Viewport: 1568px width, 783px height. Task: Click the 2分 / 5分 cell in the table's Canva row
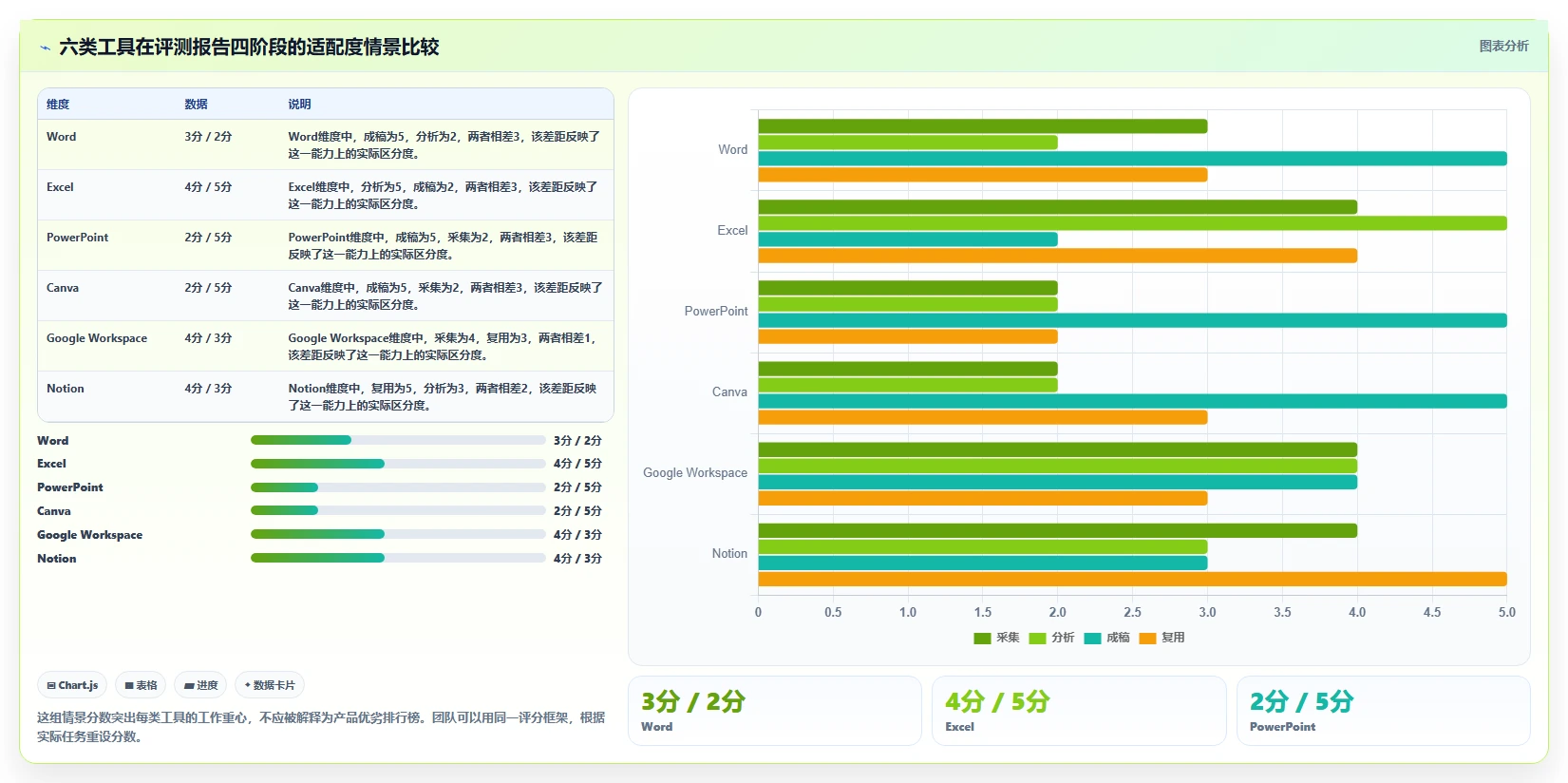pos(208,288)
